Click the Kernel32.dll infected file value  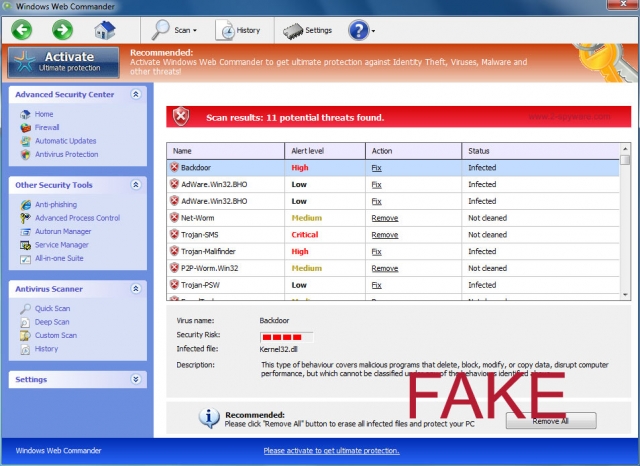point(278,349)
